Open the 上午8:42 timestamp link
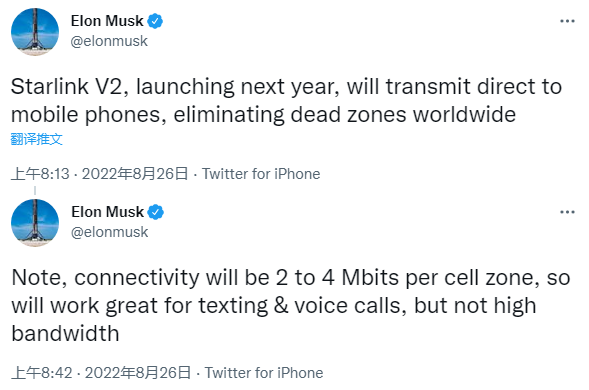The height and width of the screenshot is (390, 589). tap(42, 373)
